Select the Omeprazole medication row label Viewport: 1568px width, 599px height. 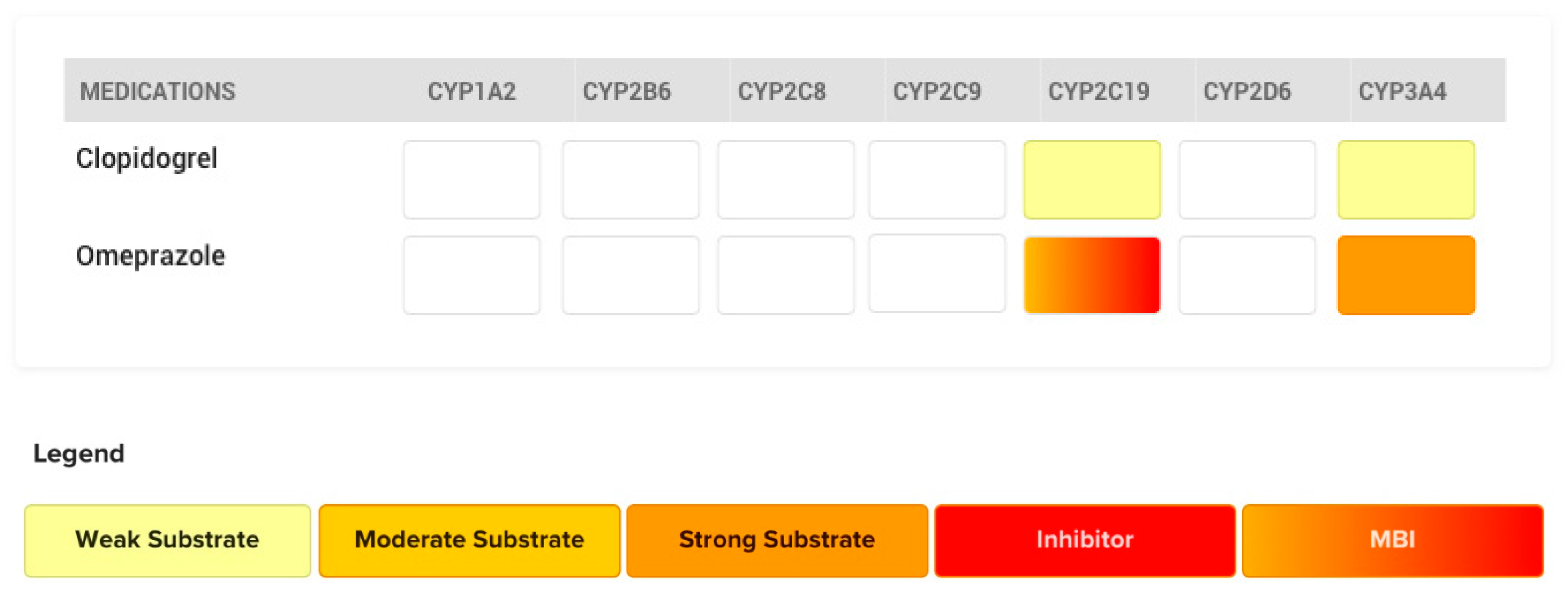pos(150,256)
